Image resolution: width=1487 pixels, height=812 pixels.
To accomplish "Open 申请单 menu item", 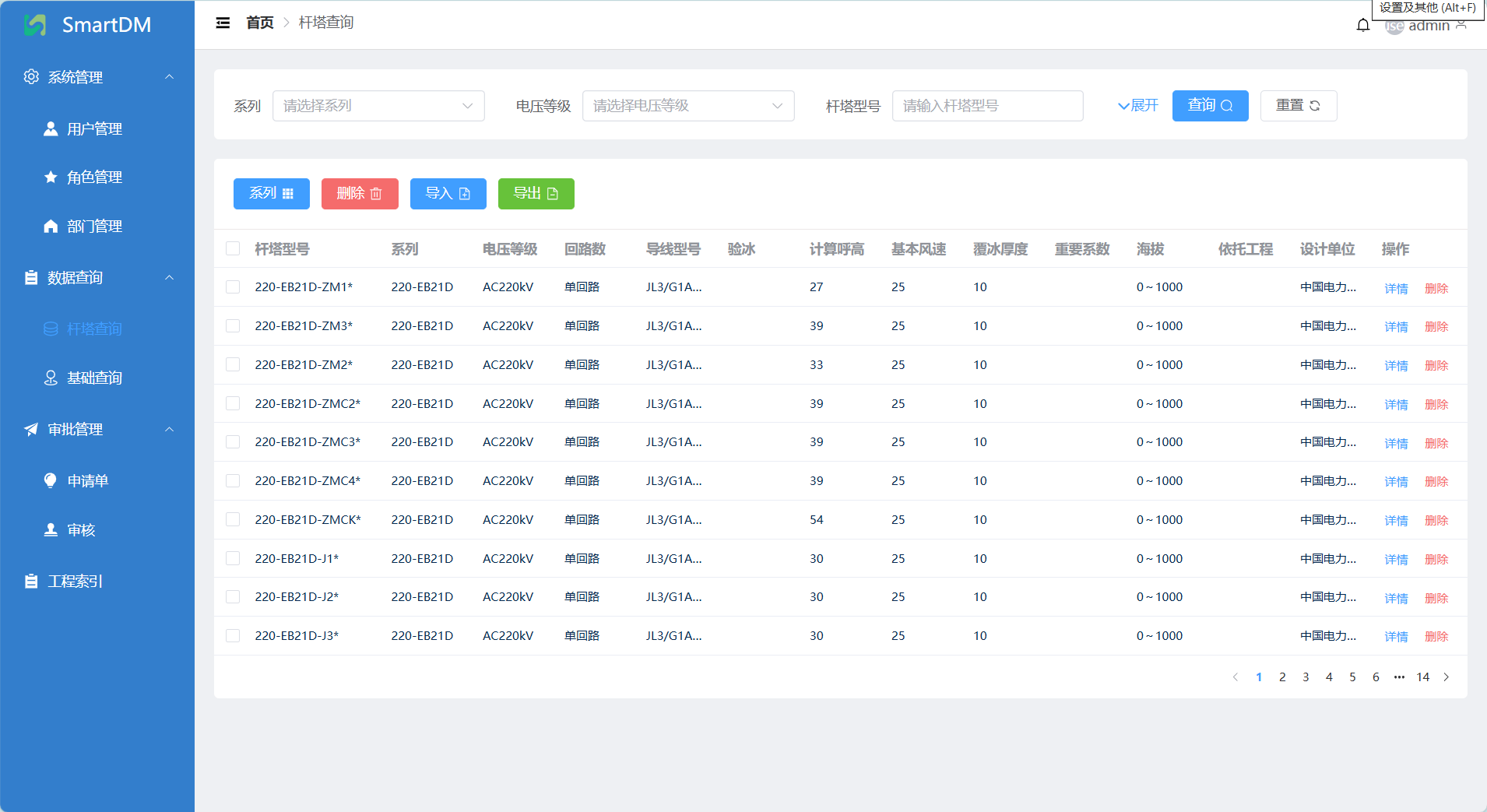I will (97, 480).
